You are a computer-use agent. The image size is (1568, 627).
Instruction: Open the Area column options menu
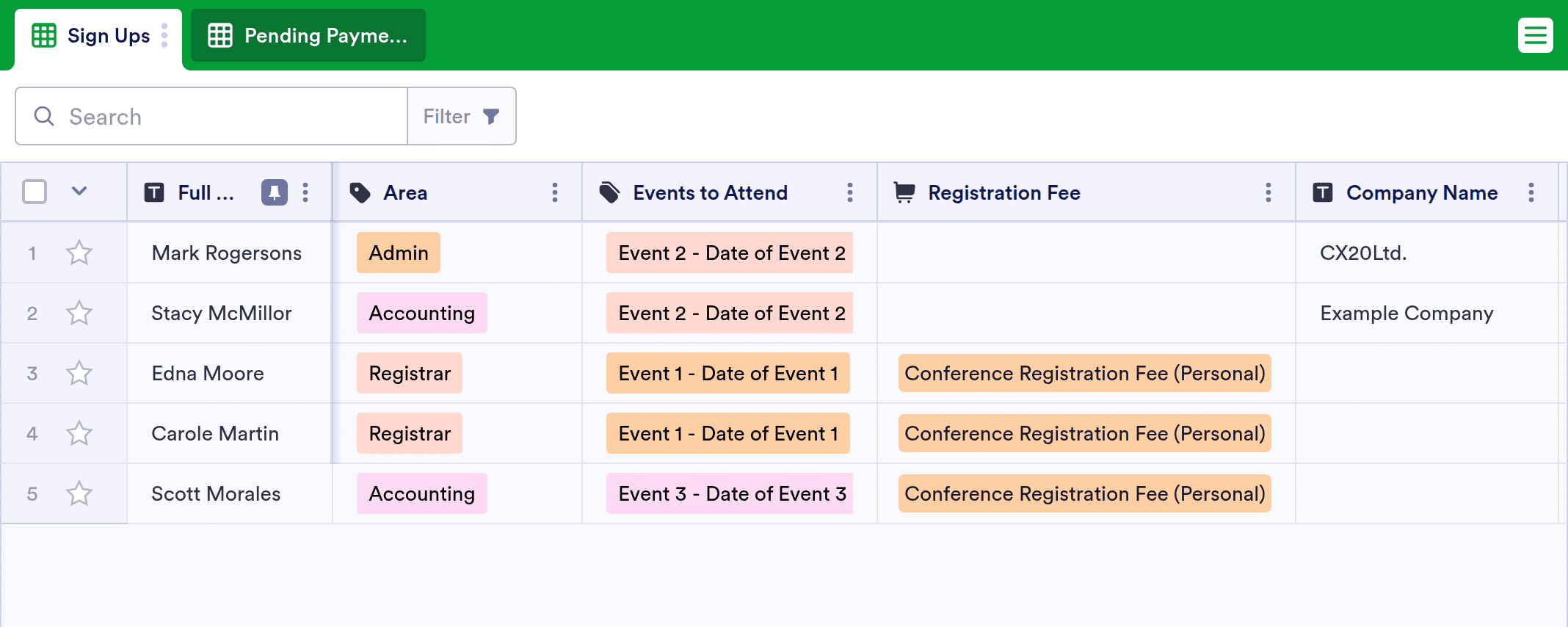[x=555, y=192]
